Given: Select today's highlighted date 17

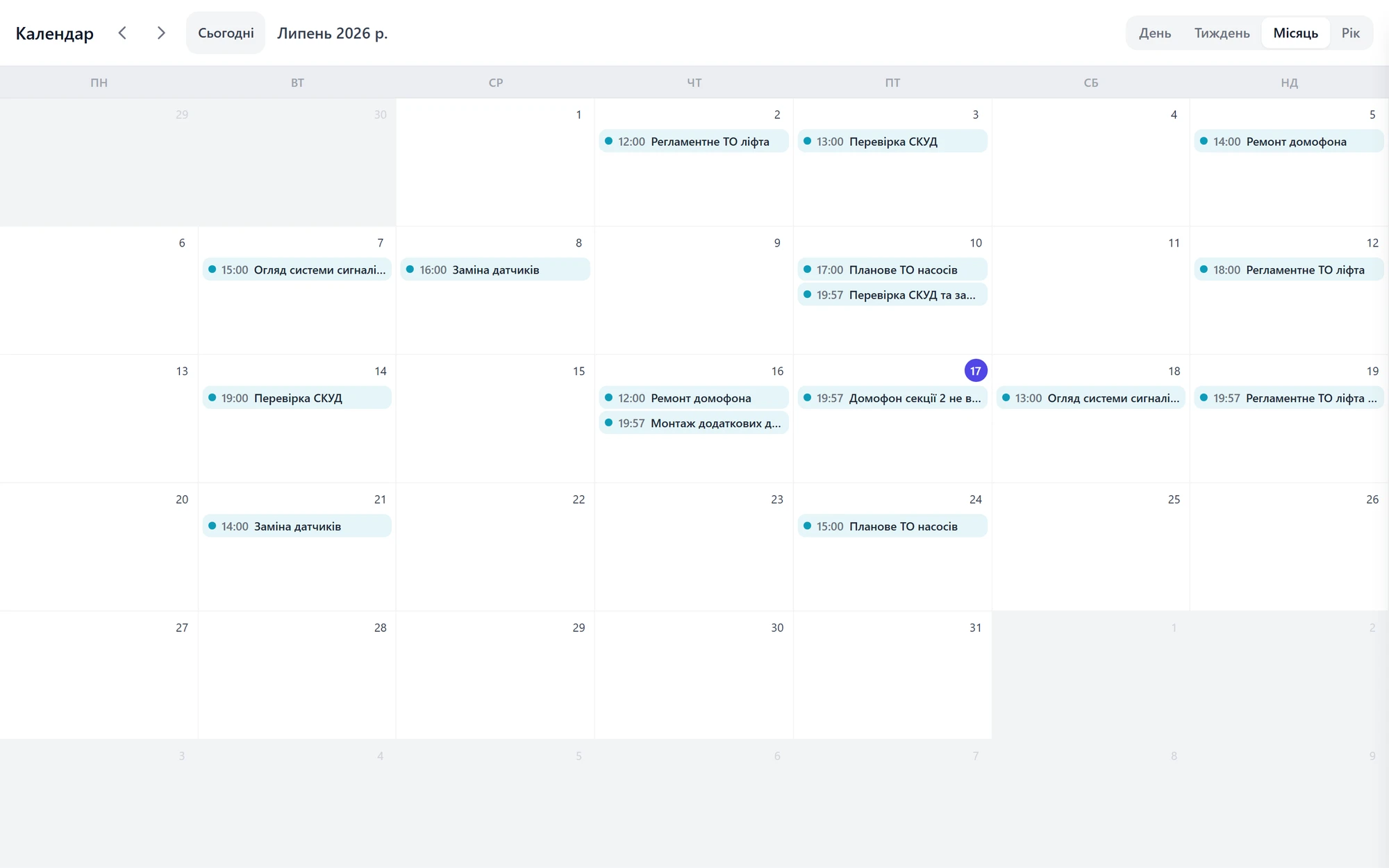Looking at the screenshot, I should [976, 371].
